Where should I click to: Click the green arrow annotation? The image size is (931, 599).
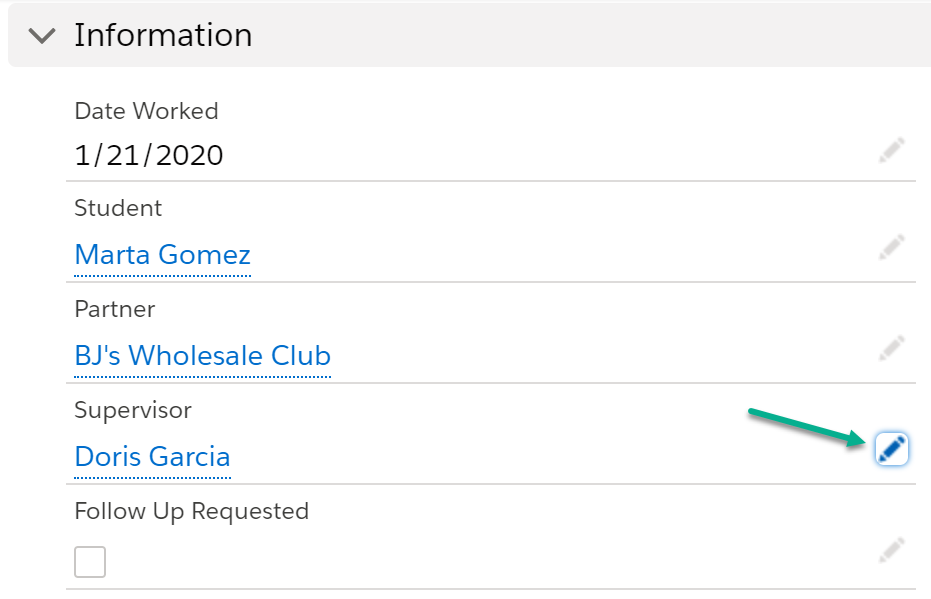coord(808,427)
